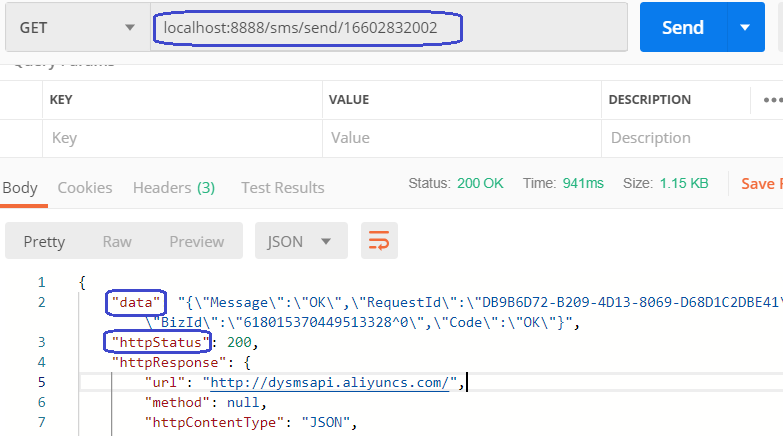The image size is (783, 436).
Task: Select the Preview view mode
Action: [x=197, y=242]
